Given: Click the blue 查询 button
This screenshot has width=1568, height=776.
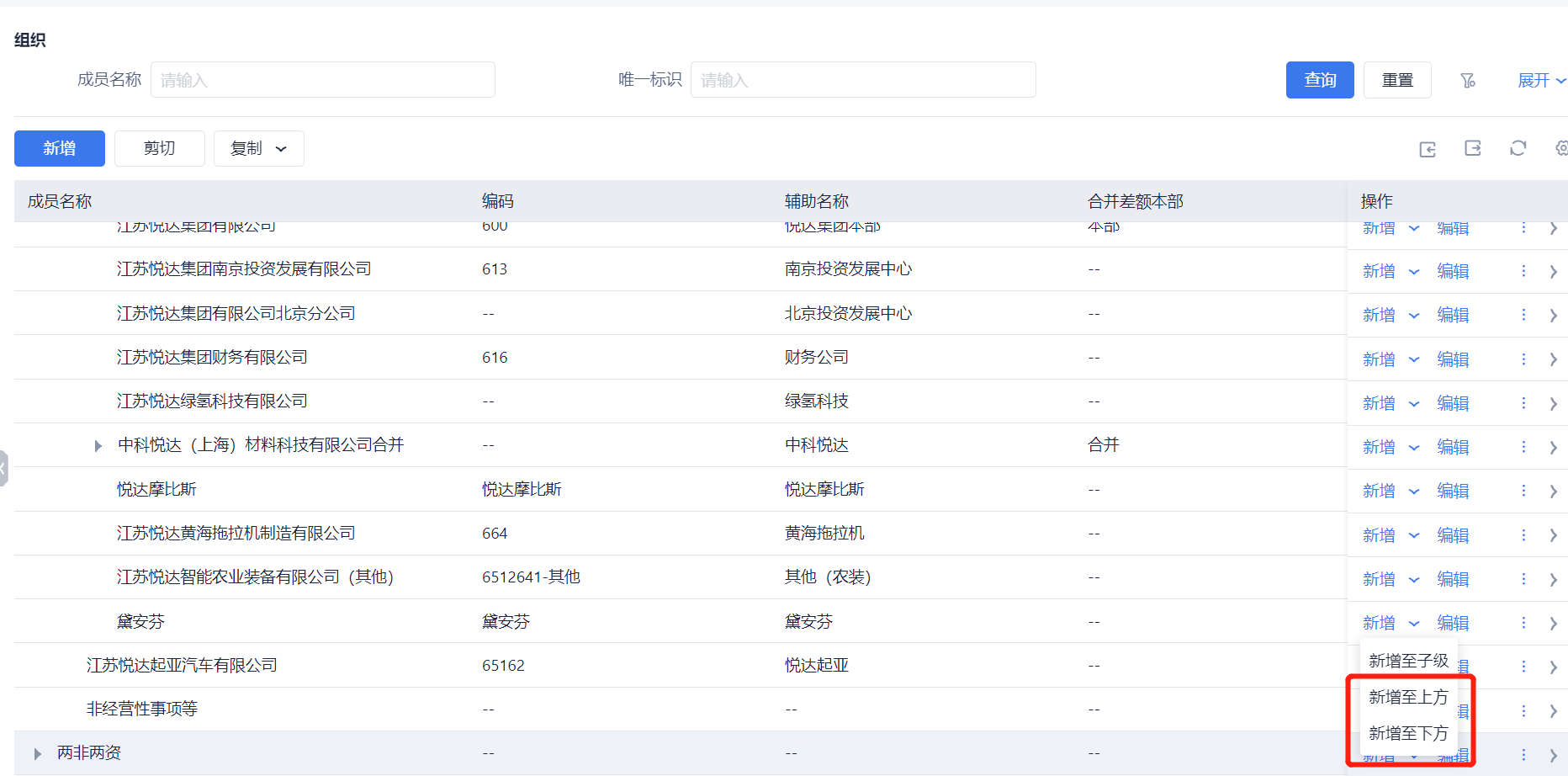Looking at the screenshot, I should point(1319,80).
